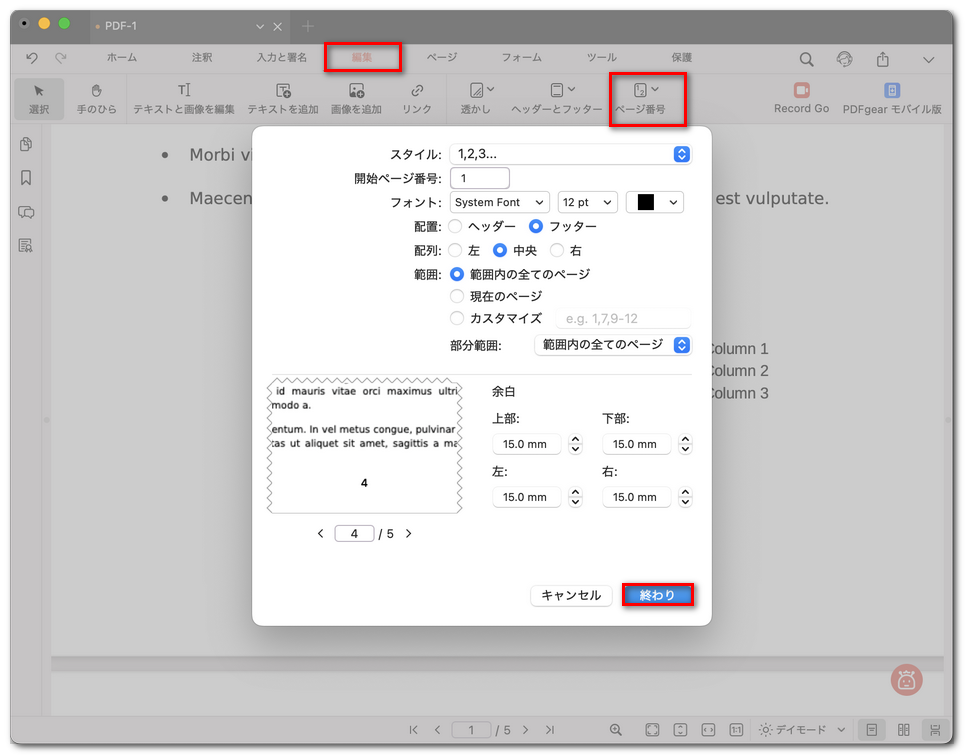Open the thumbnails panel in the sidebar
The width and height of the screenshot is (965, 755).
(x=26, y=145)
